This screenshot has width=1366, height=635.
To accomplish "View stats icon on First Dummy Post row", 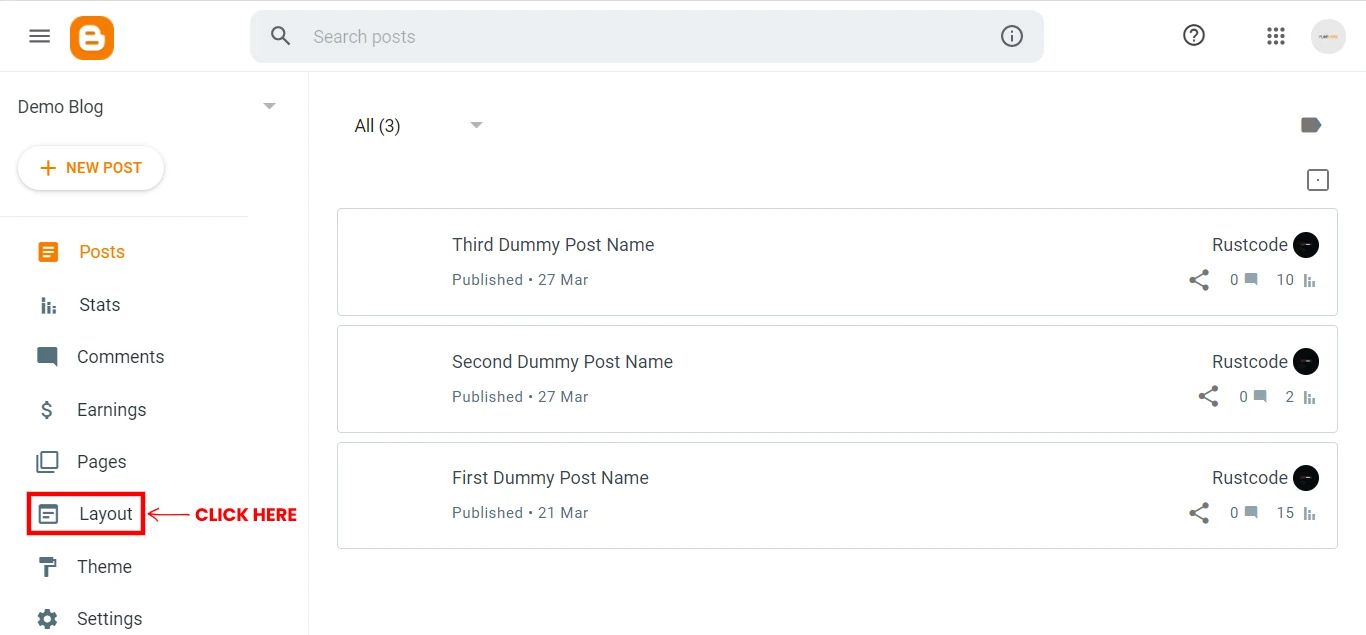I will point(1311,512).
